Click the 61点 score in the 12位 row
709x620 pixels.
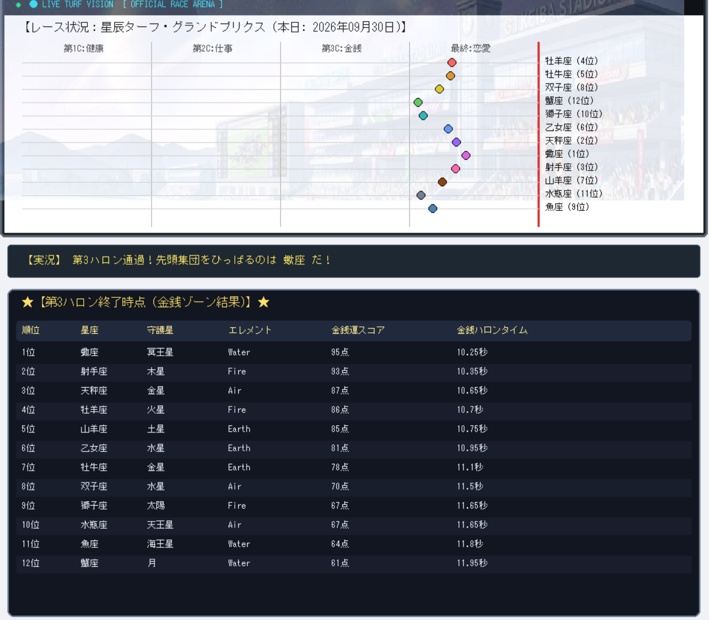pyautogui.click(x=340, y=563)
